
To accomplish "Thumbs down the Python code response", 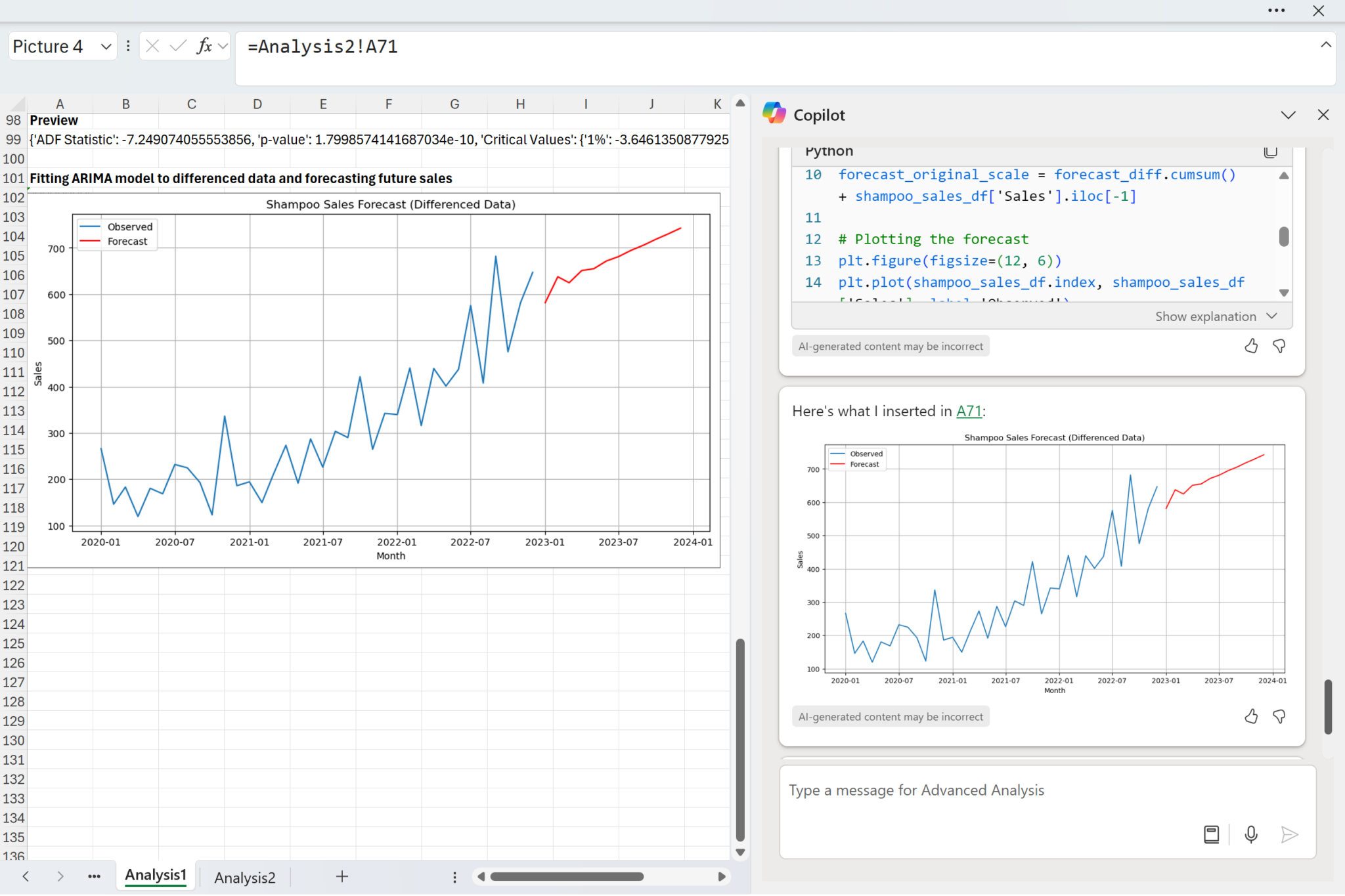I will point(1279,346).
